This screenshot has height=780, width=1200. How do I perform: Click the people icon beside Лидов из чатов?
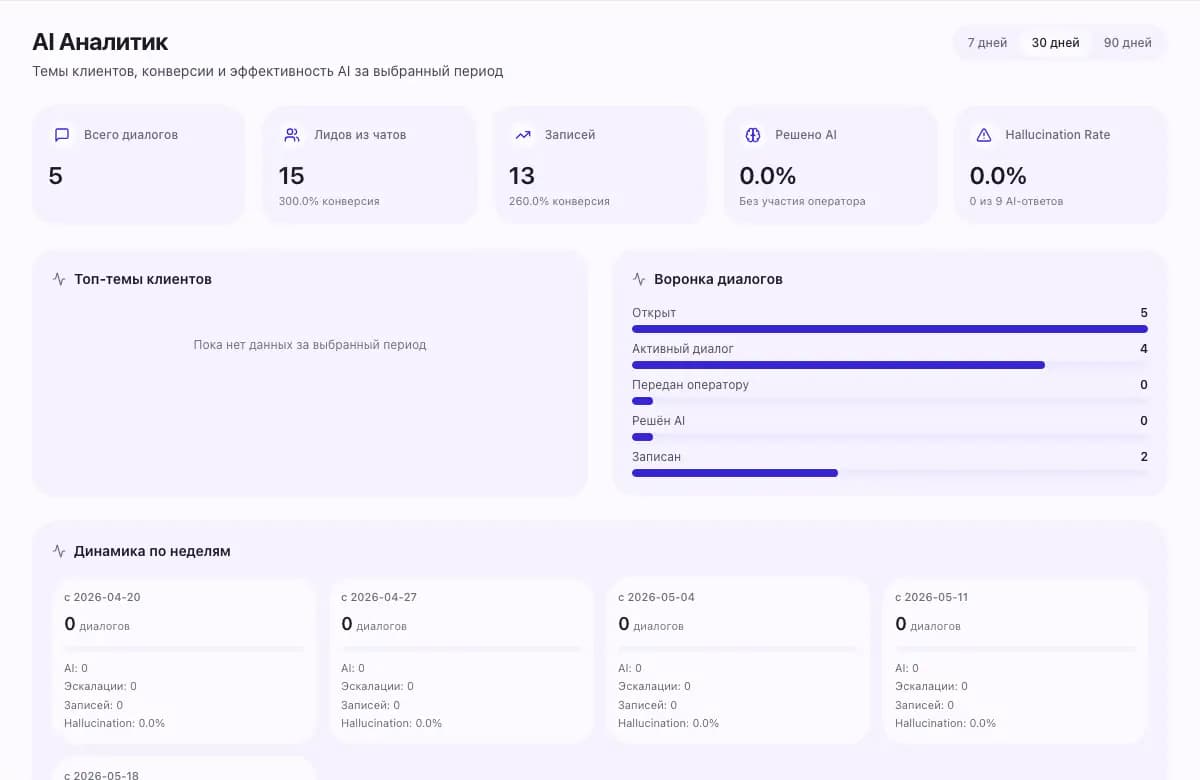(292, 134)
